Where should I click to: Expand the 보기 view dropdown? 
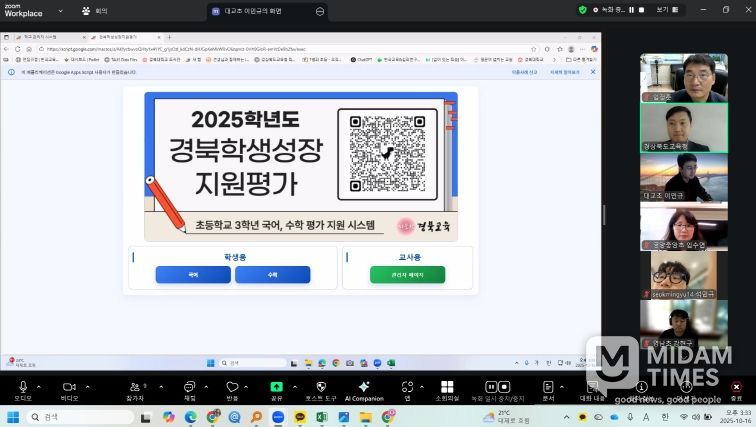click(666, 9)
